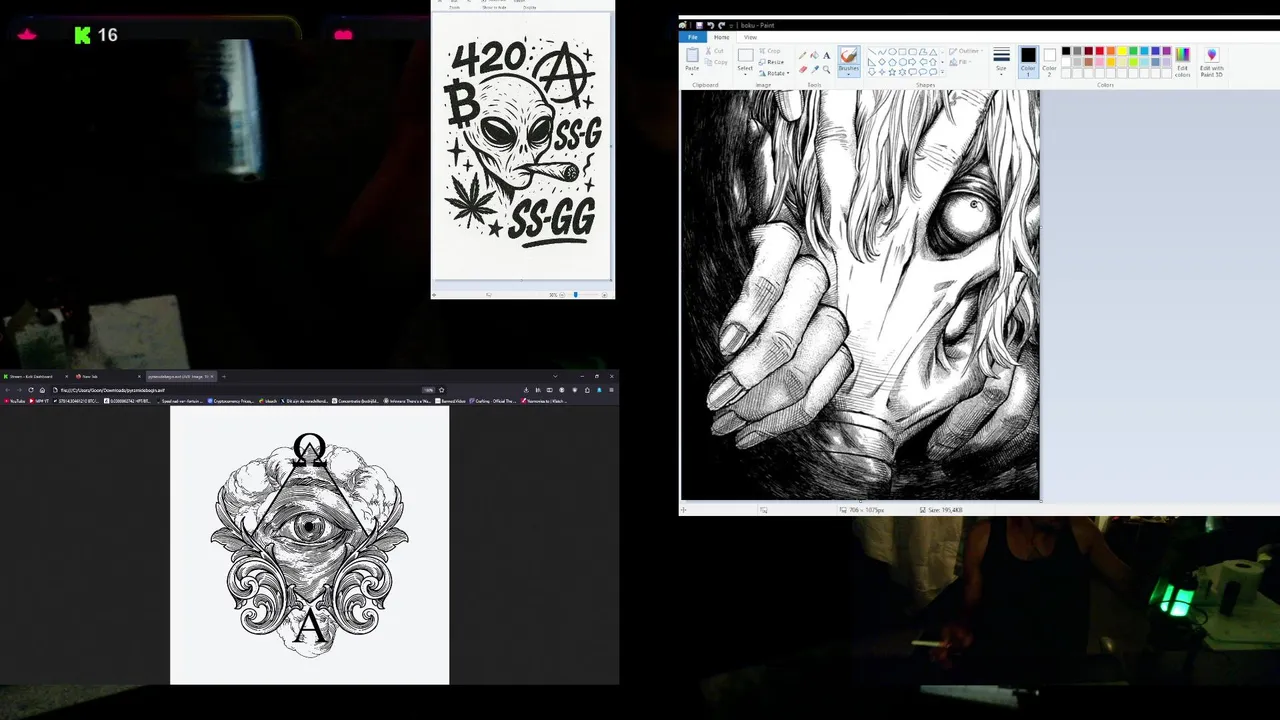Open a new browser tab with plus
Image resolution: width=1280 pixels, height=720 pixels.
tap(224, 376)
